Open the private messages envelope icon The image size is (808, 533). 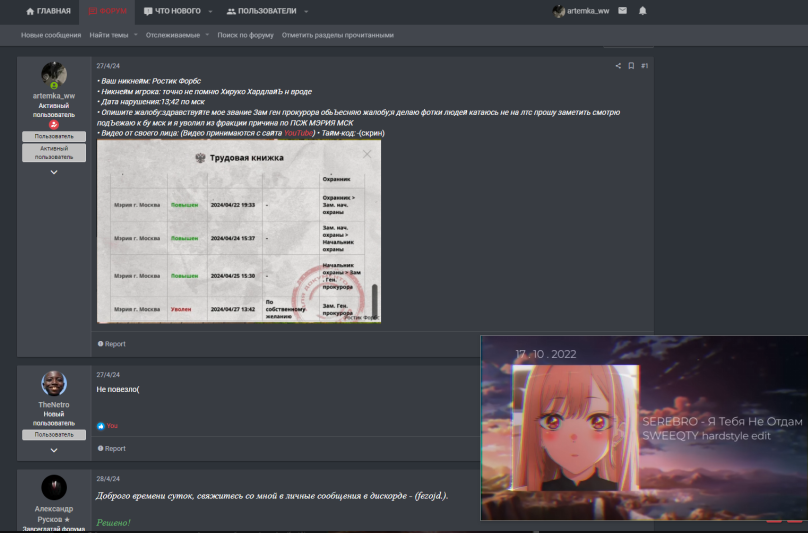click(x=622, y=11)
